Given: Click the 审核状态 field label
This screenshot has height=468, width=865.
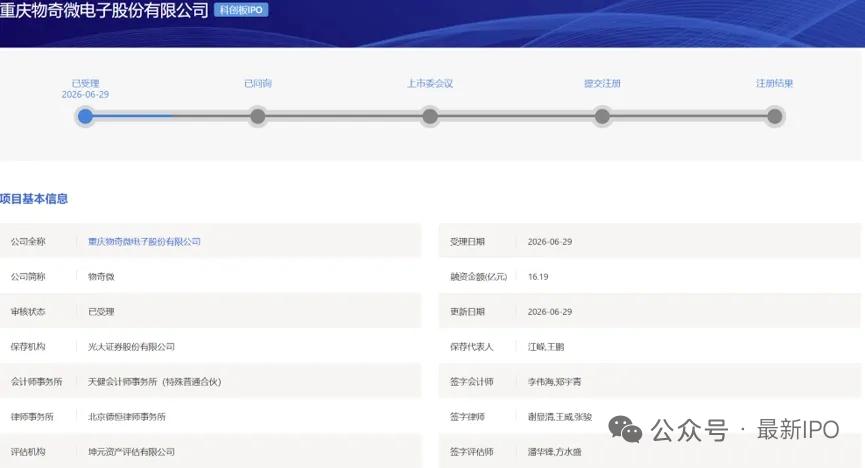Looking at the screenshot, I should [28, 312].
